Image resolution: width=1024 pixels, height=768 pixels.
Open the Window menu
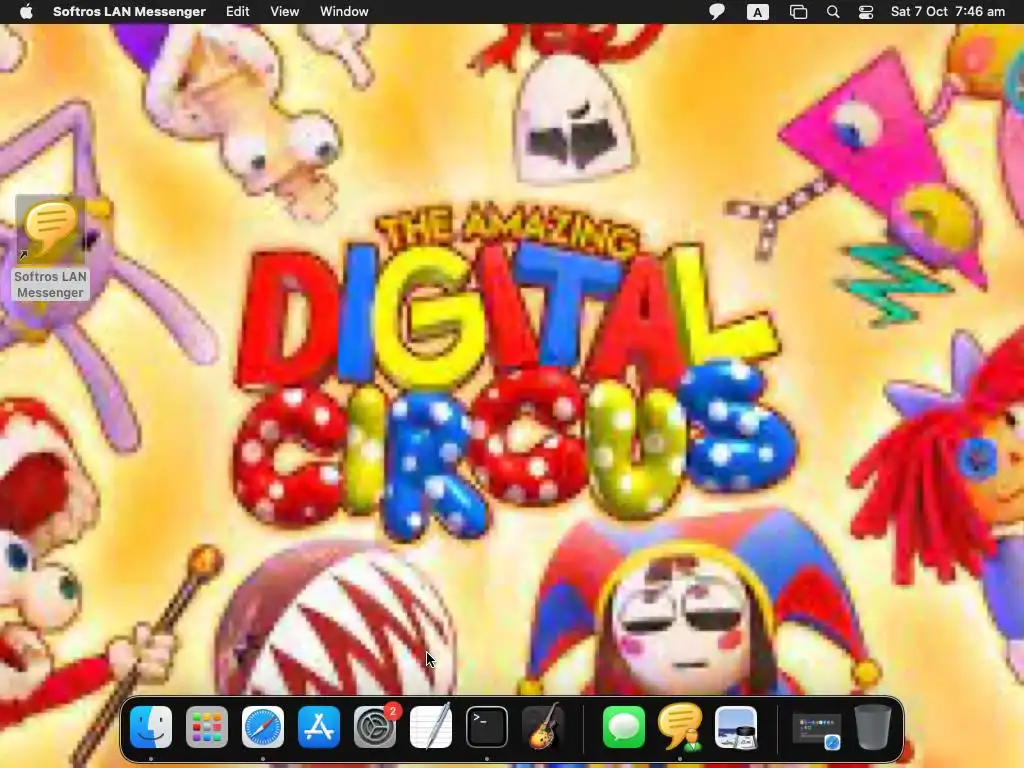click(x=344, y=11)
